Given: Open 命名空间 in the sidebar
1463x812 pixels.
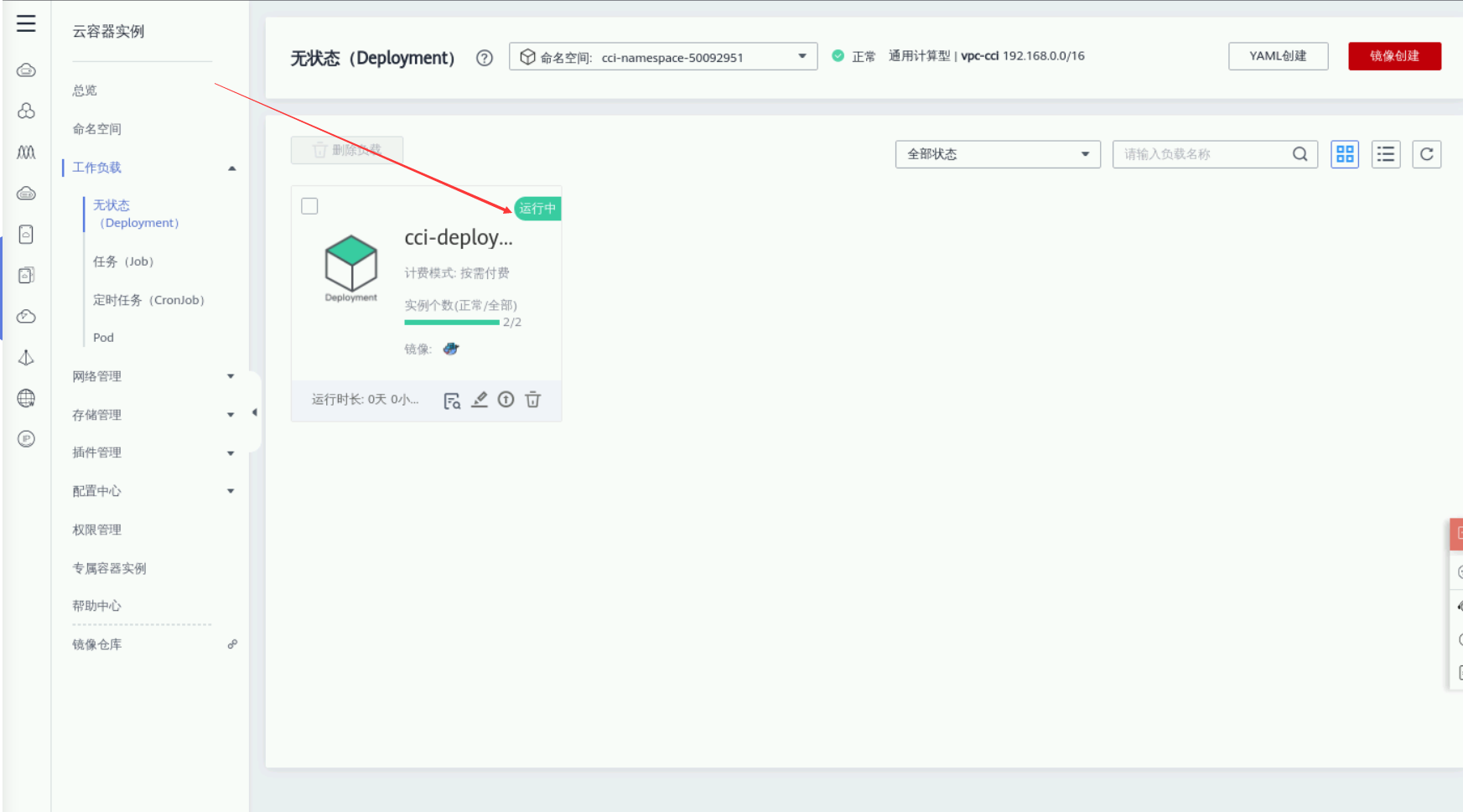Looking at the screenshot, I should click(96, 129).
